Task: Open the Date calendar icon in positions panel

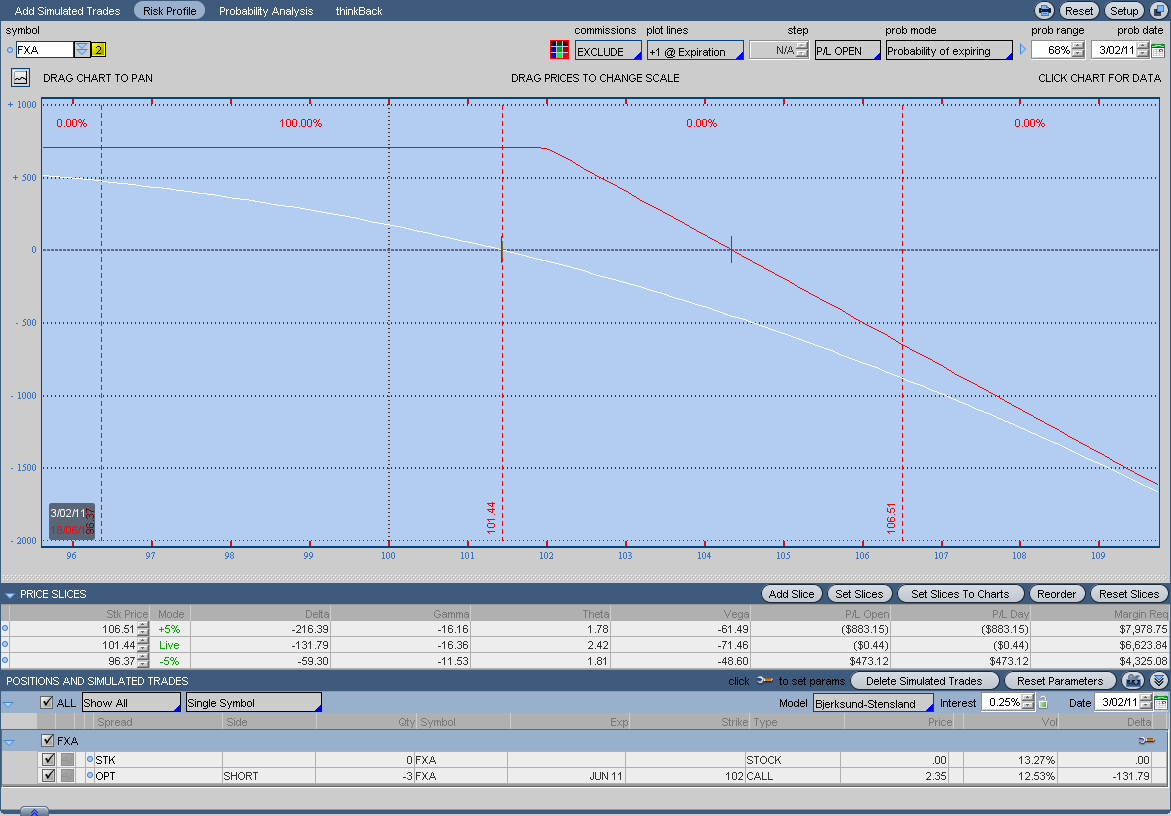Action: (1160, 703)
